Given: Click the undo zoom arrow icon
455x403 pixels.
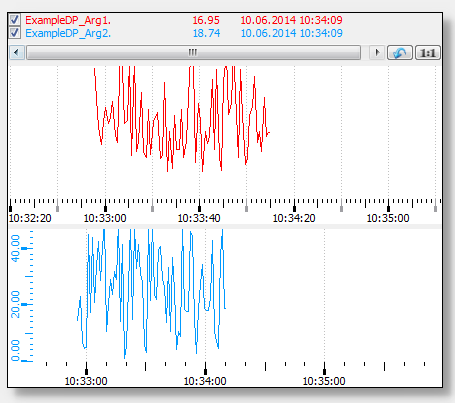Looking at the screenshot, I should click(400, 53).
